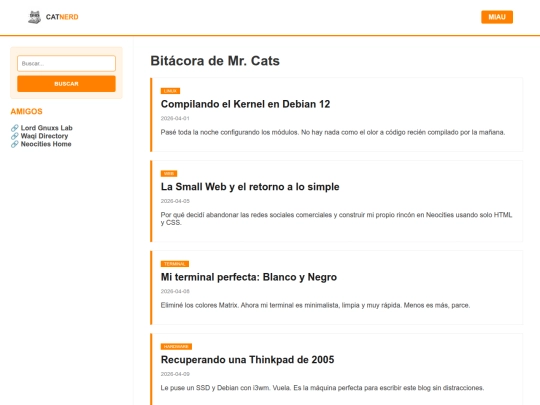Open the CATNERD site title link

point(62,17)
